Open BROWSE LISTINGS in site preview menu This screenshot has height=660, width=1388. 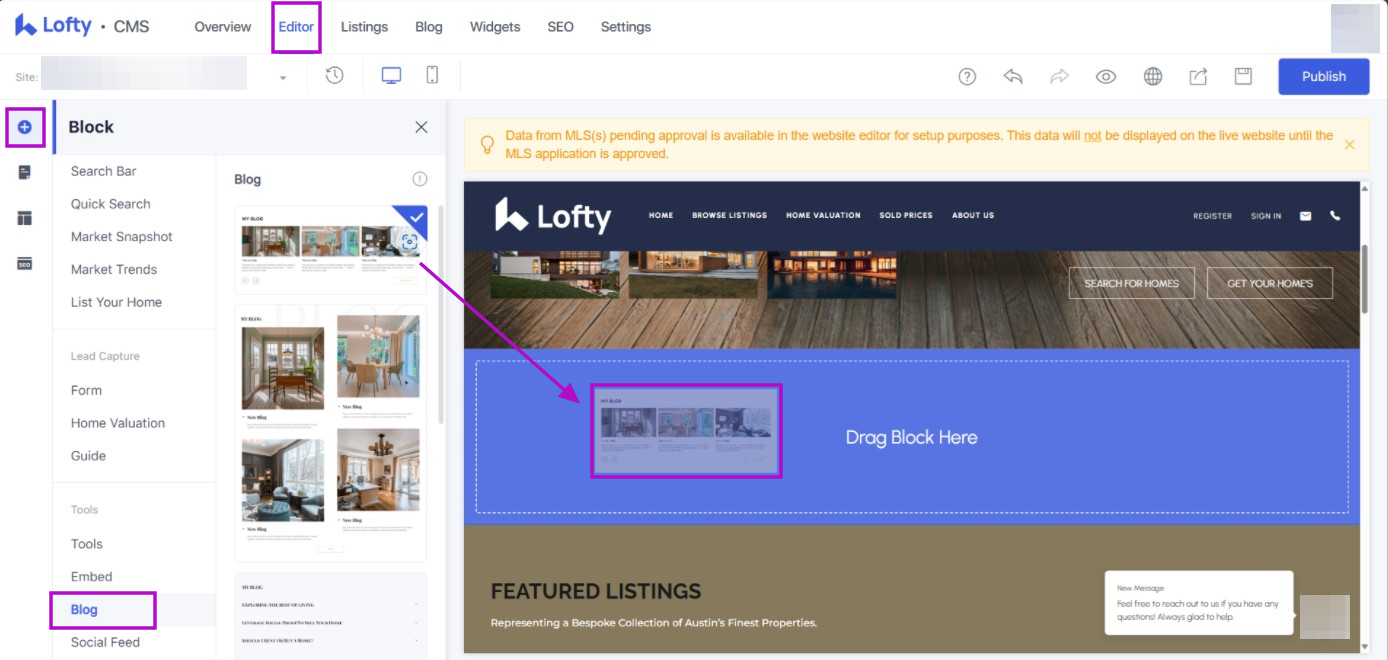729,215
